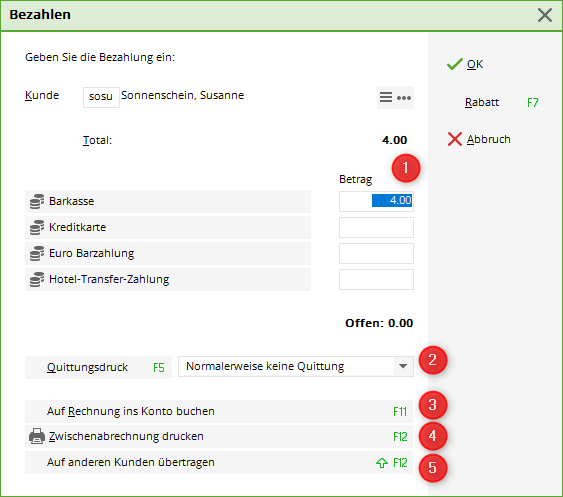Viewport: 563px width, 497px height.
Task: Close the Bezahlen dialog
Action: [545, 15]
